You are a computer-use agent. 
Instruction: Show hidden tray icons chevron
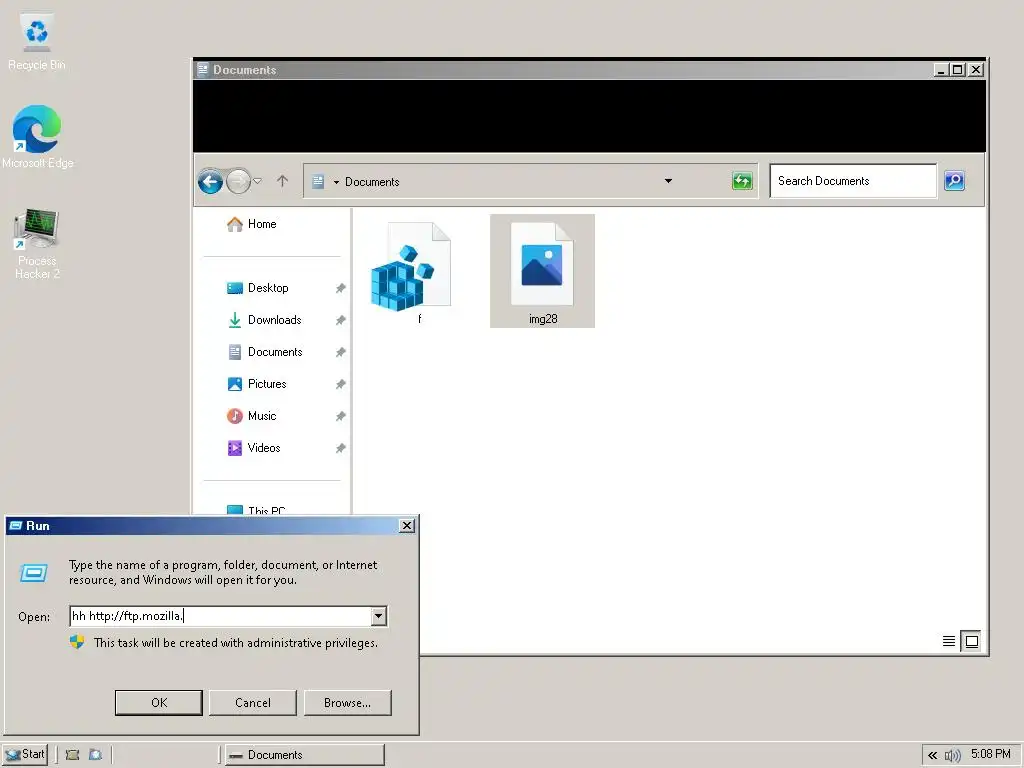coord(933,755)
